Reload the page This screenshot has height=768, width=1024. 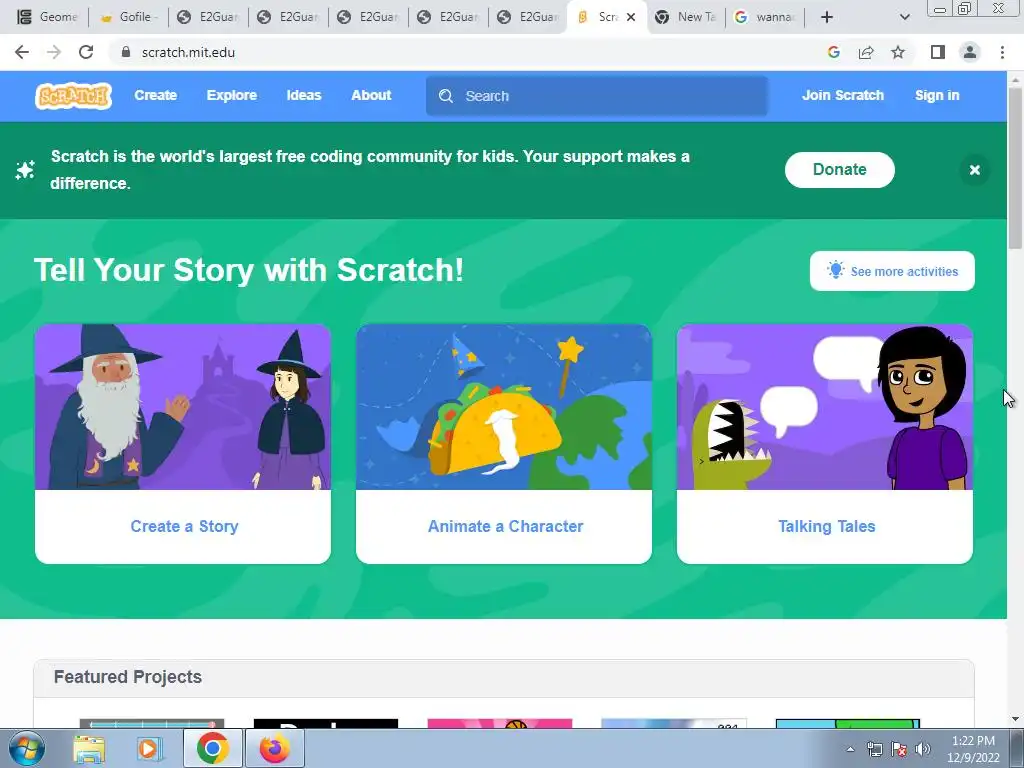coord(86,52)
